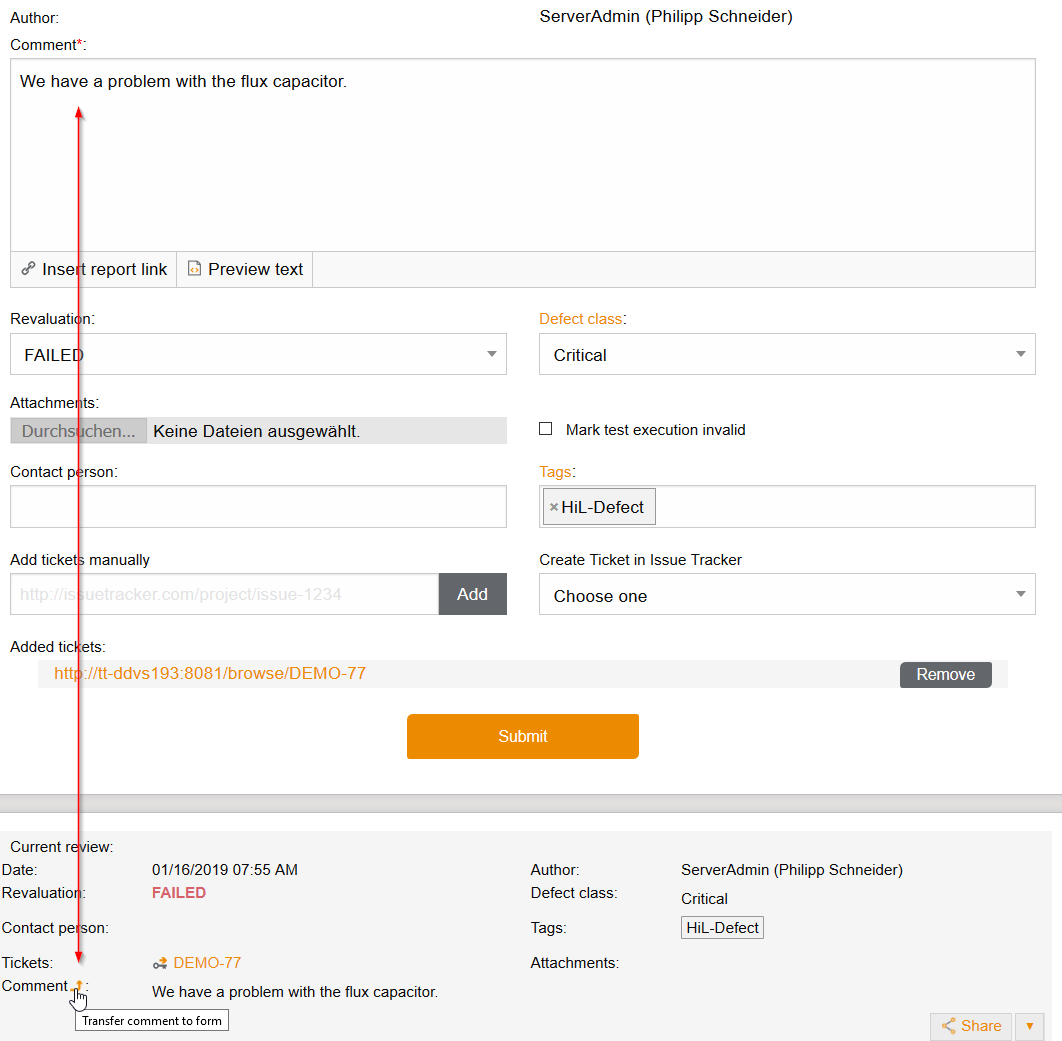
Task: Click the Insert report link chain icon
Action: [x=28, y=269]
